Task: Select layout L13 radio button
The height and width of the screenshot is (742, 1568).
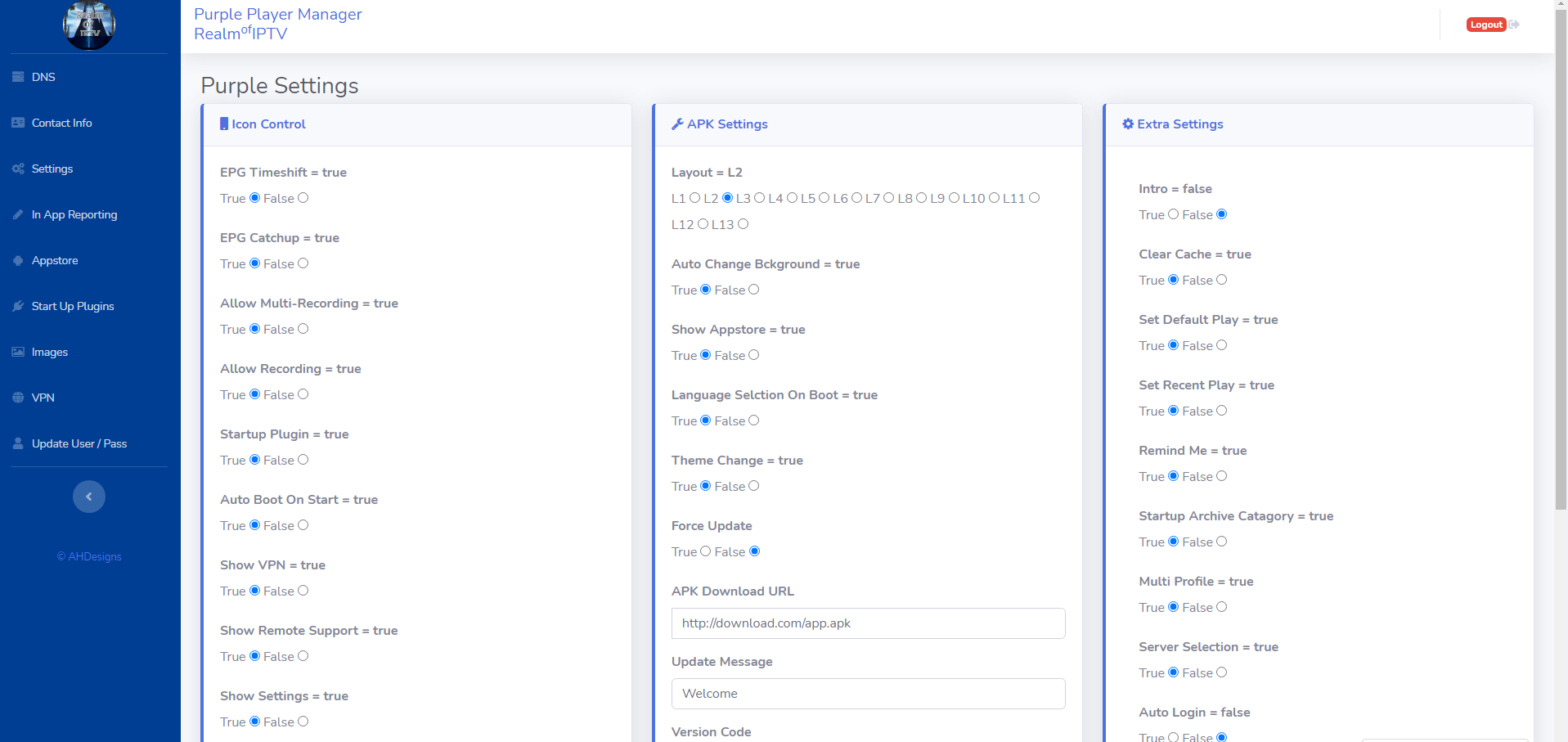Action: [744, 224]
